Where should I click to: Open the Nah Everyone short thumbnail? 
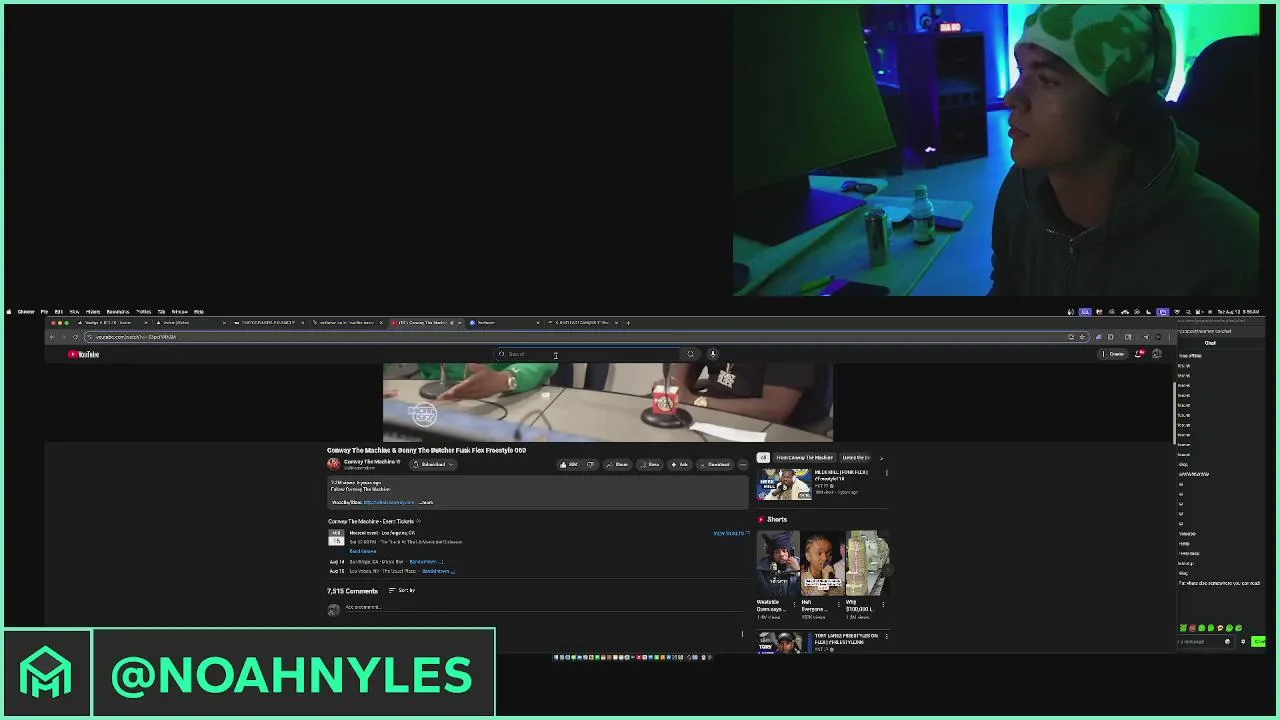point(822,563)
